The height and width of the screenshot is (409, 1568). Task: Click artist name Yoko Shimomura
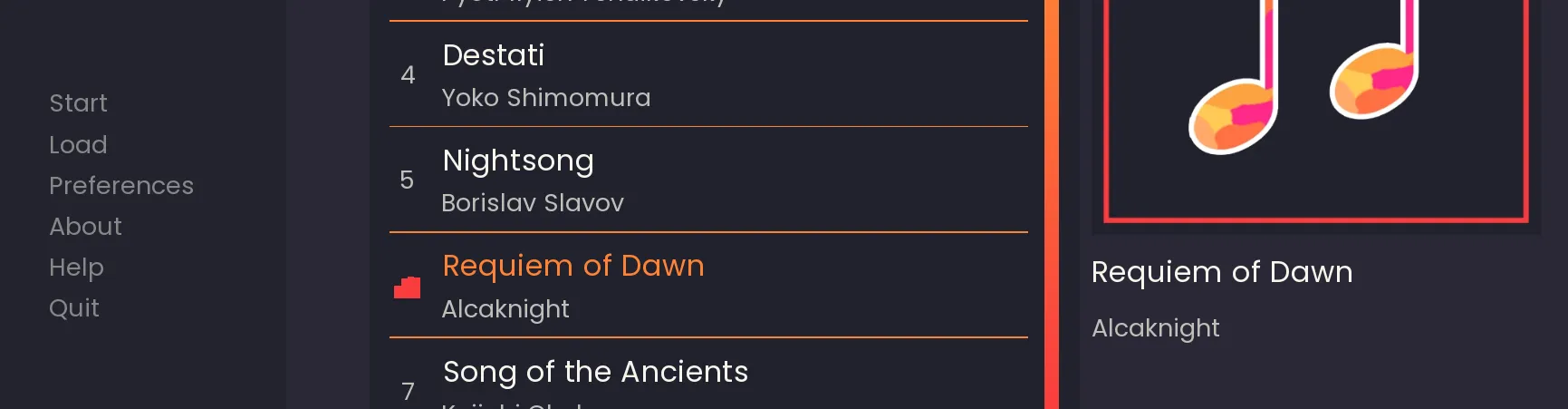point(545,98)
